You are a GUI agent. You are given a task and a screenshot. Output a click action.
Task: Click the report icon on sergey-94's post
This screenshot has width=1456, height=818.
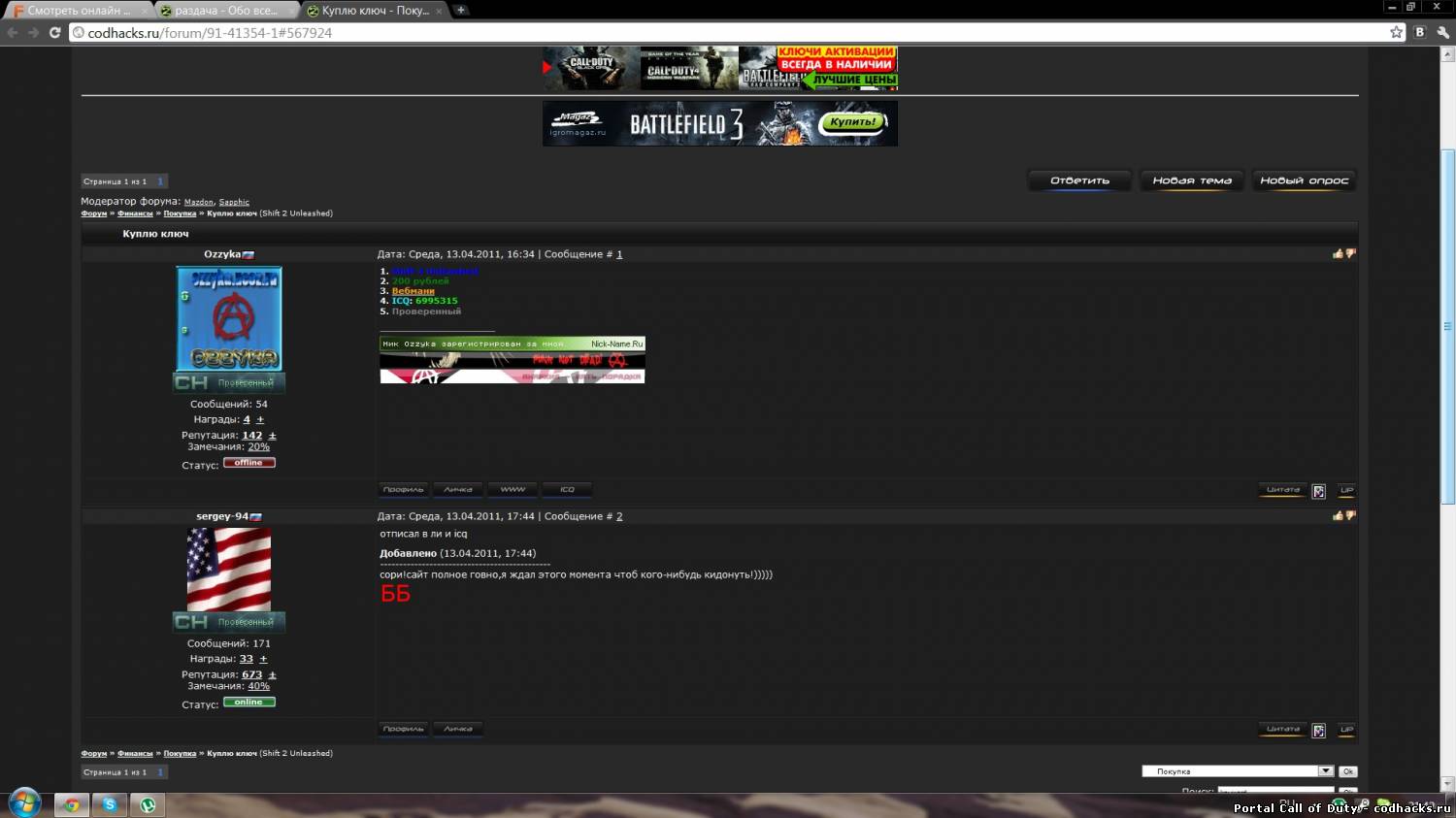pos(1319,731)
